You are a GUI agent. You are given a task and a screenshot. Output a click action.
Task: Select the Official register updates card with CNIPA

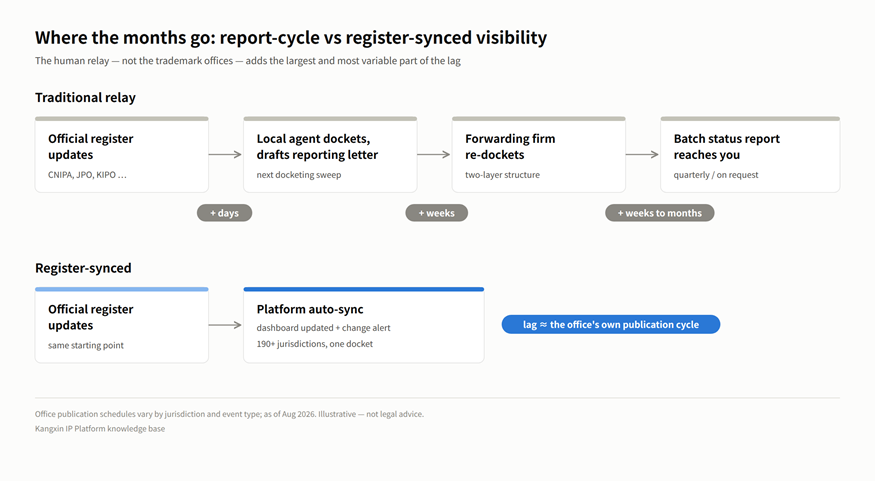pos(122,155)
